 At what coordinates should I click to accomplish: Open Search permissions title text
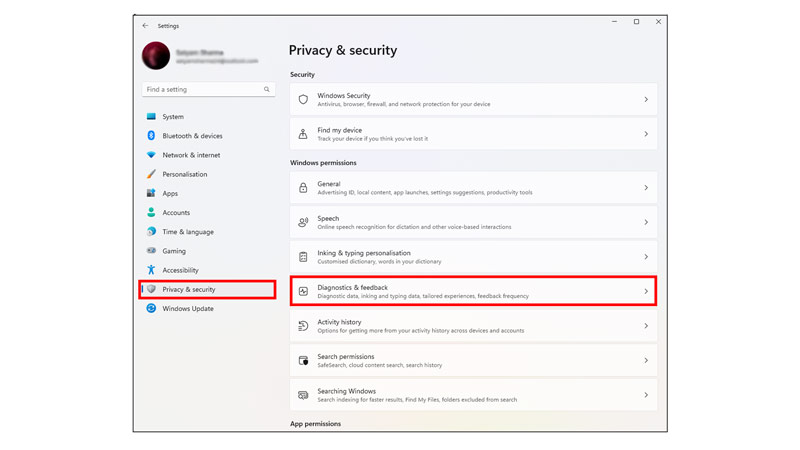[345, 357]
